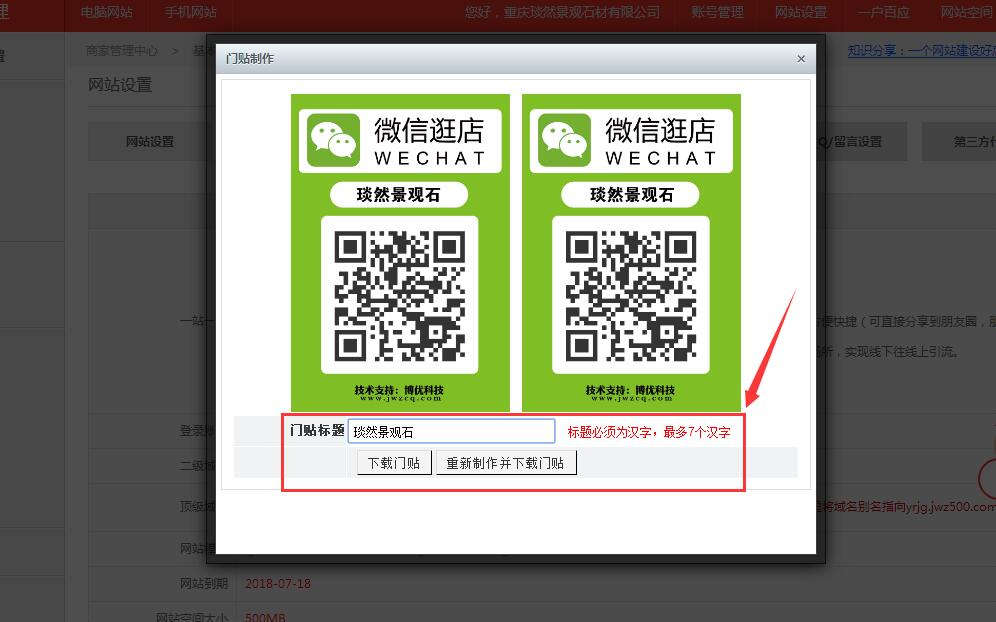Close the 门贴制作 dialog
The height and width of the screenshot is (622, 996).
point(801,58)
